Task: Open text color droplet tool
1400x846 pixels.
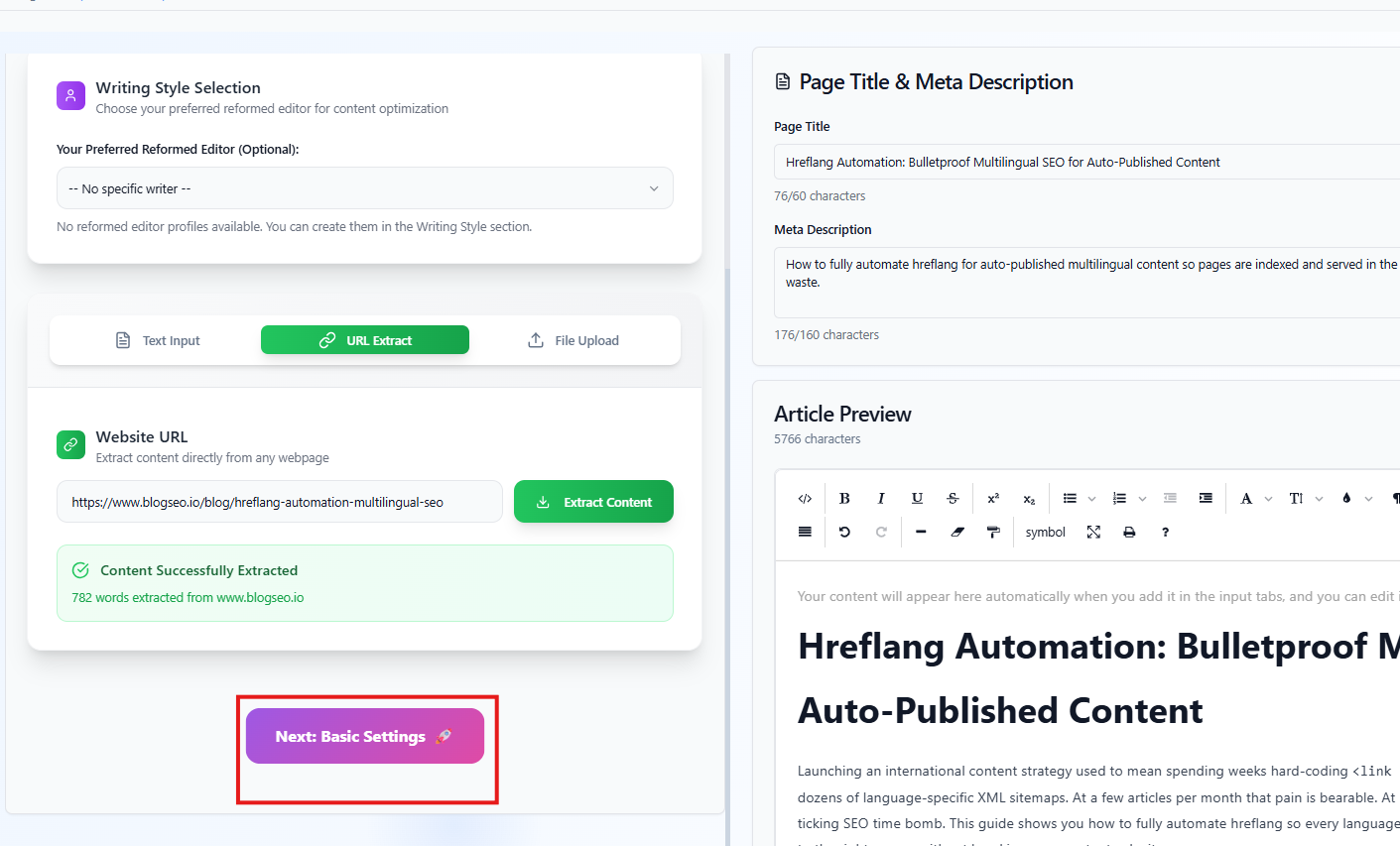Action: [x=1346, y=499]
